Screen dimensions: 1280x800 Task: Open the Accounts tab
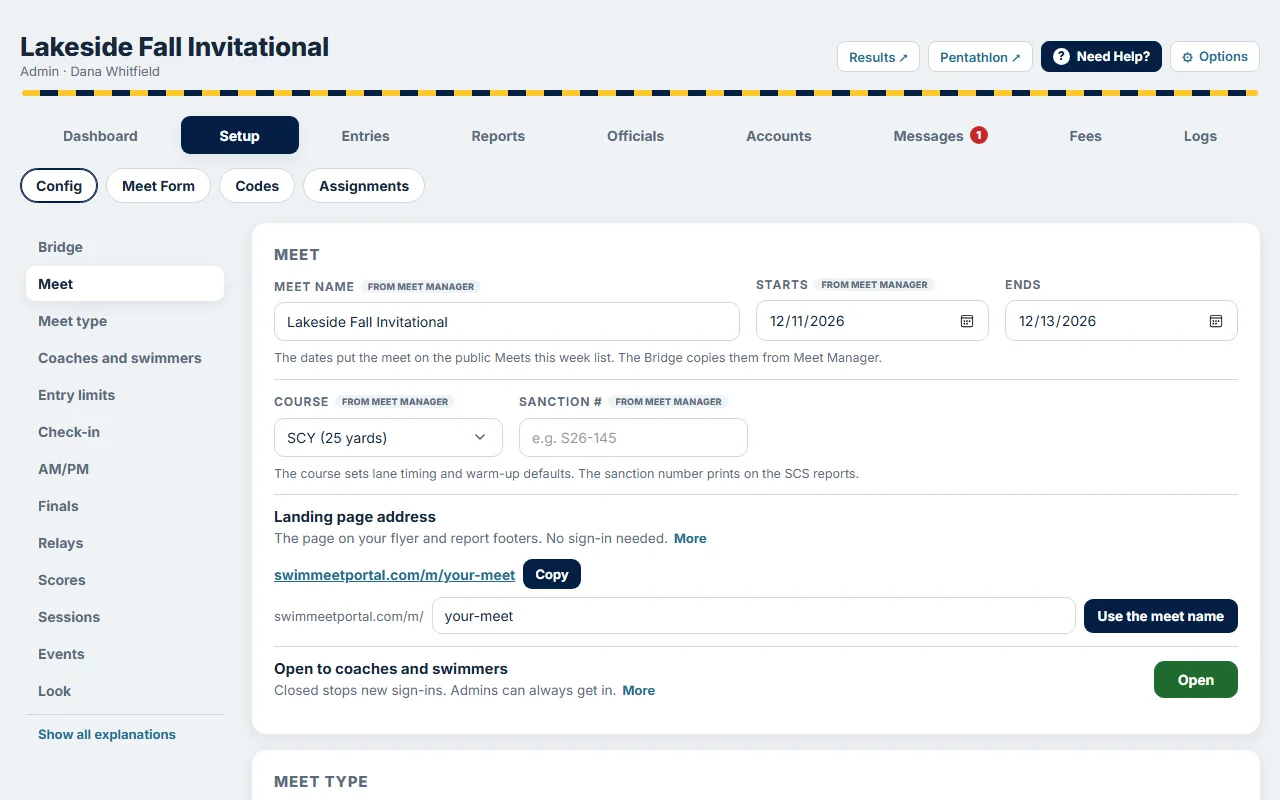(x=778, y=136)
